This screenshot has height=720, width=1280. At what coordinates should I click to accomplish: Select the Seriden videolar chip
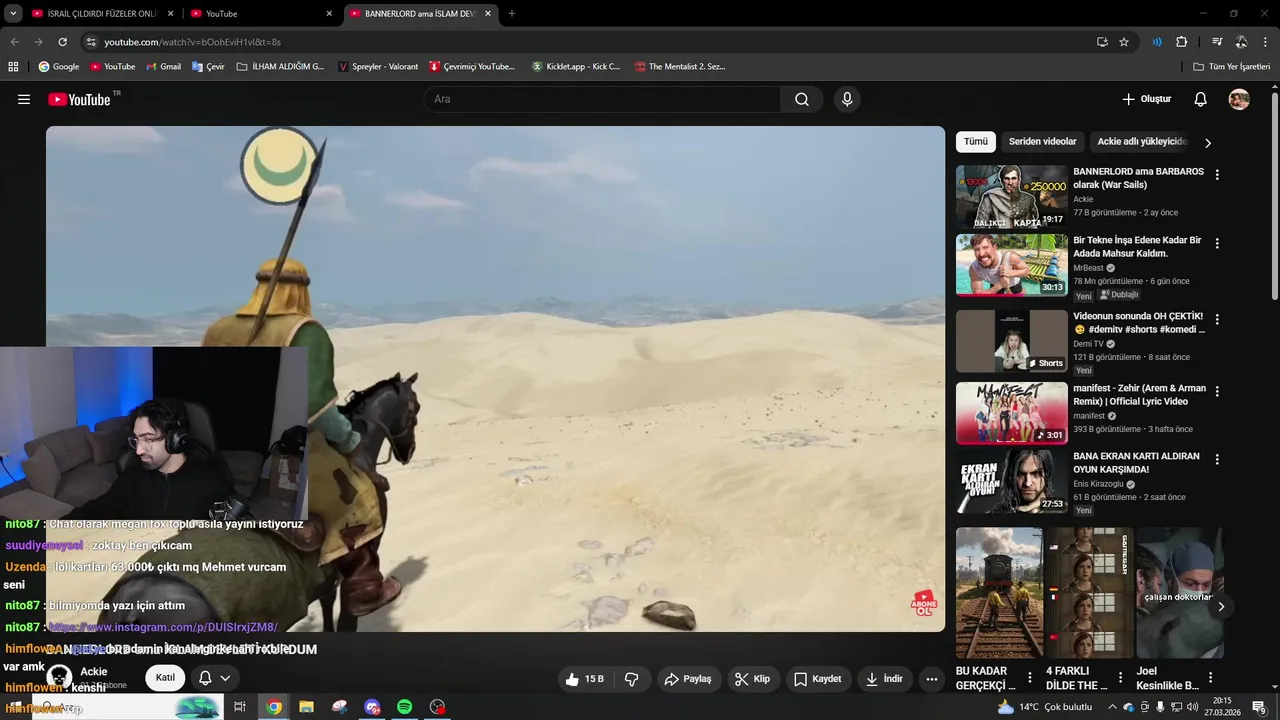pos(1042,142)
